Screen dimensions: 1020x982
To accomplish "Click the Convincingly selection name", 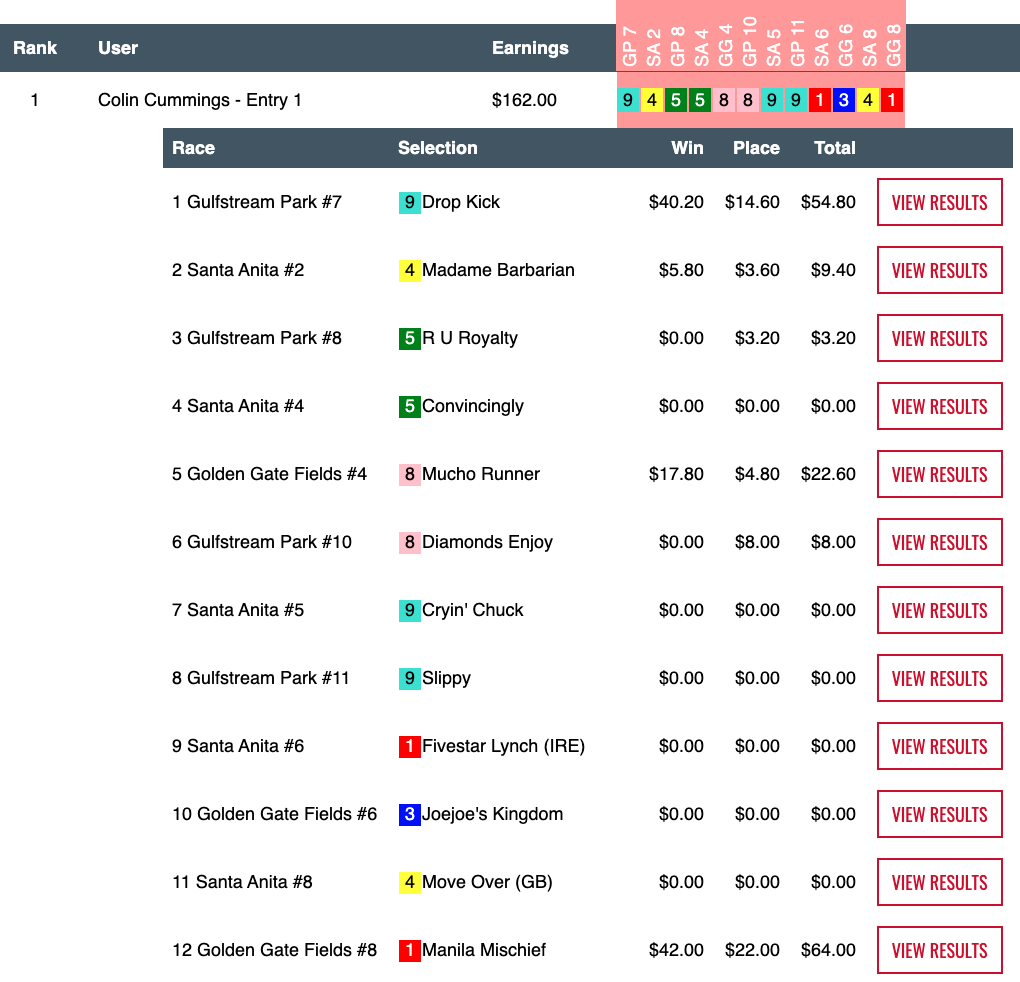I will pyautogui.click(x=472, y=406).
